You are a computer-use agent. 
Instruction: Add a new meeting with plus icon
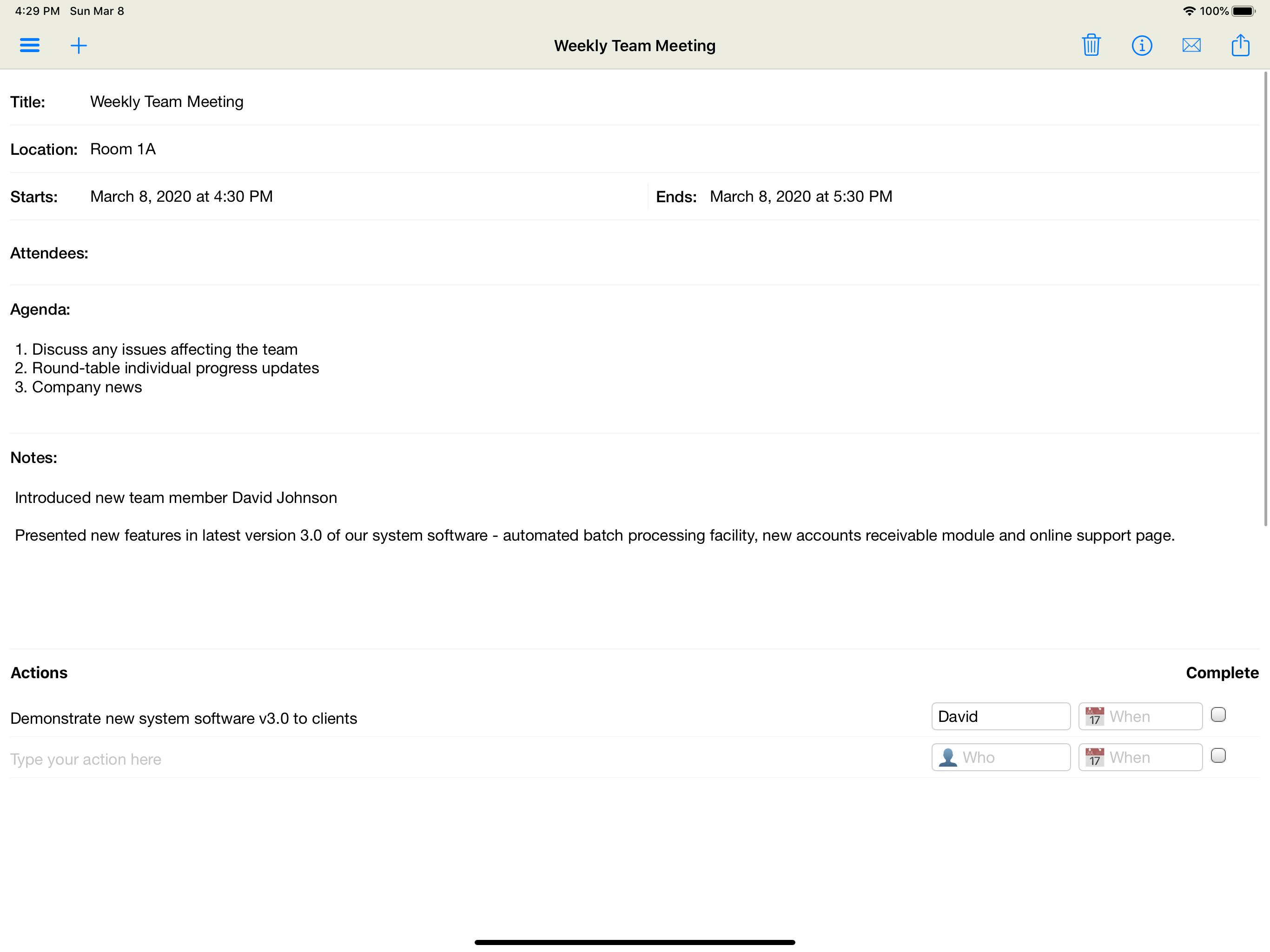click(x=79, y=46)
